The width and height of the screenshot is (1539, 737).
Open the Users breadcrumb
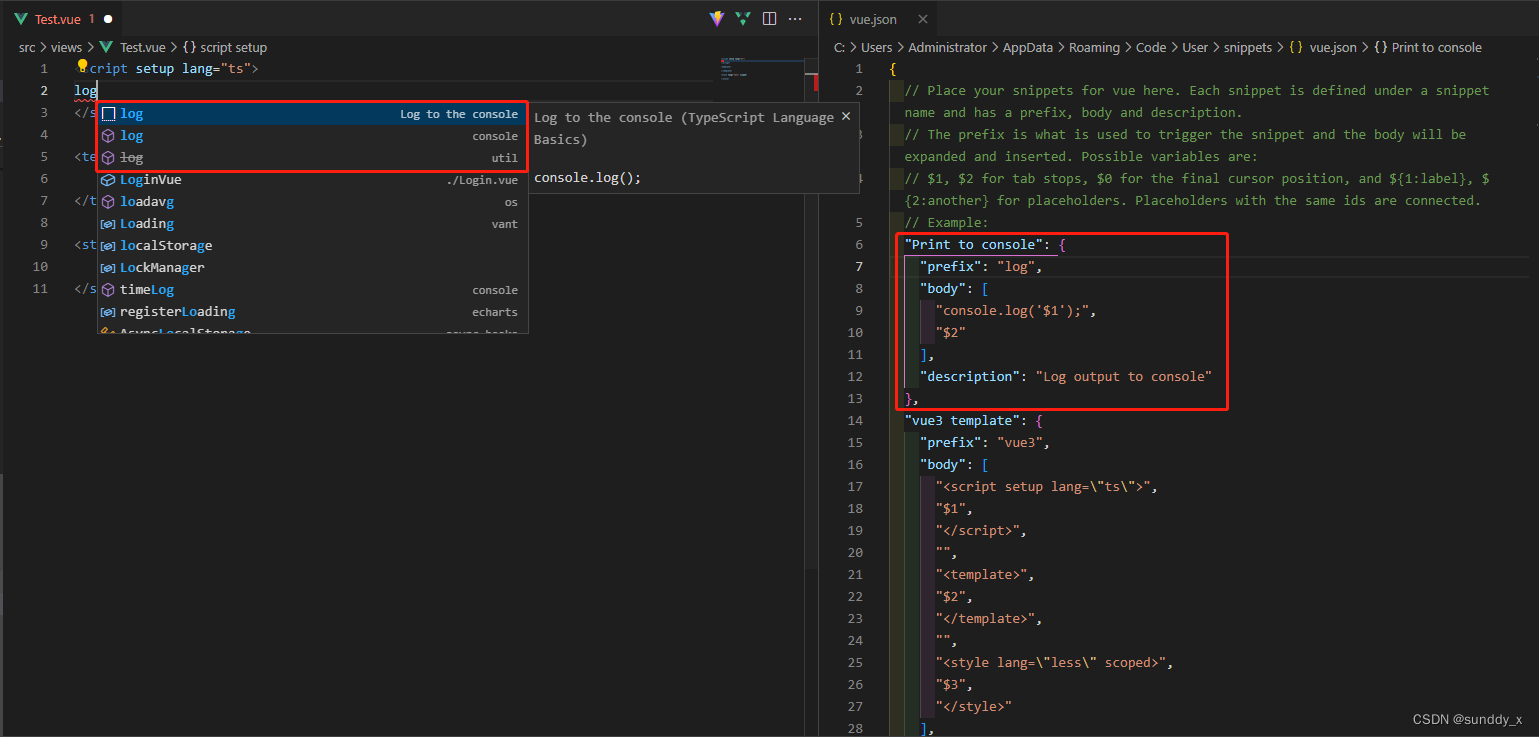click(876, 47)
